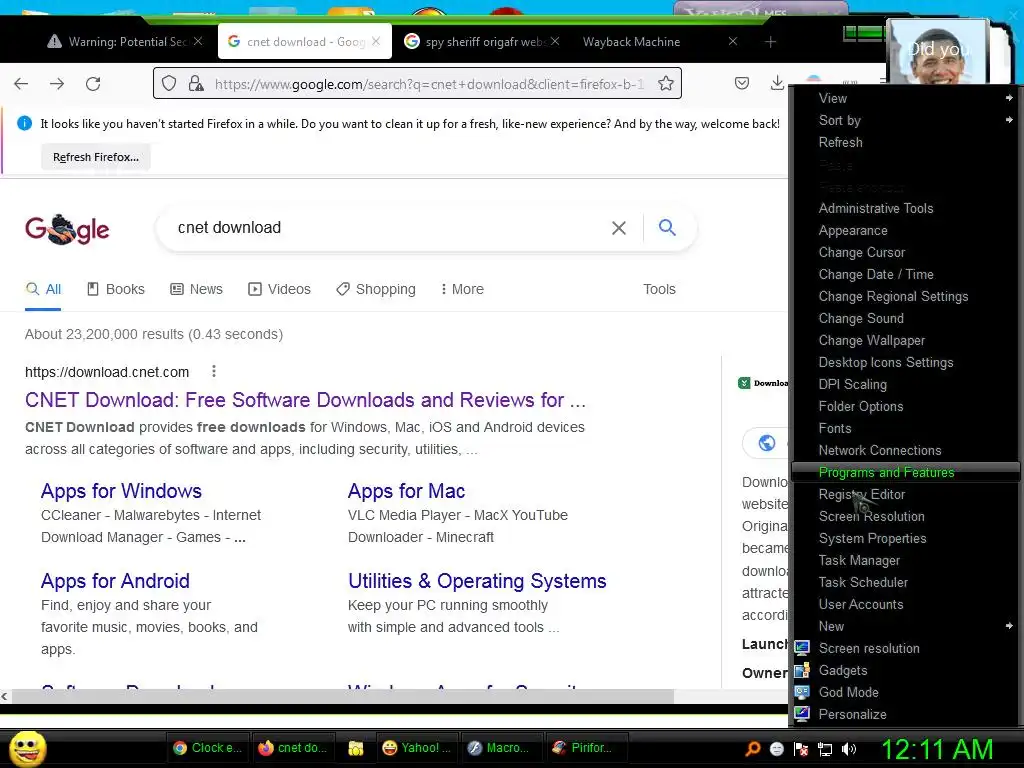Bookmark this page with the star icon
Screen dimensions: 1024x768
(x=665, y=84)
